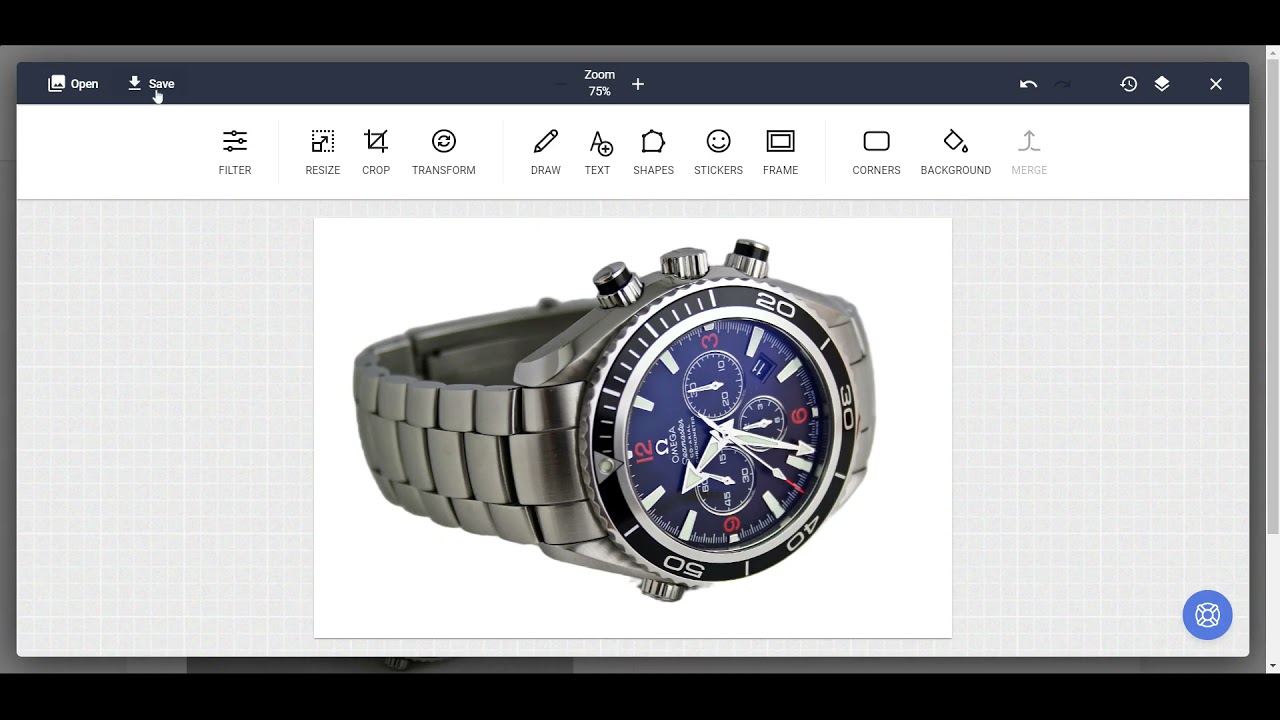Open the Corners tool

876,153
